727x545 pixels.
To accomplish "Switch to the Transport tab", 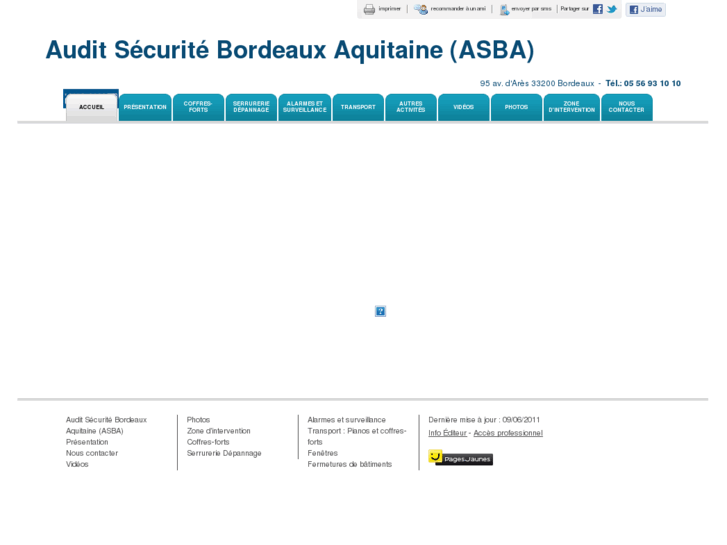I will point(358,108).
